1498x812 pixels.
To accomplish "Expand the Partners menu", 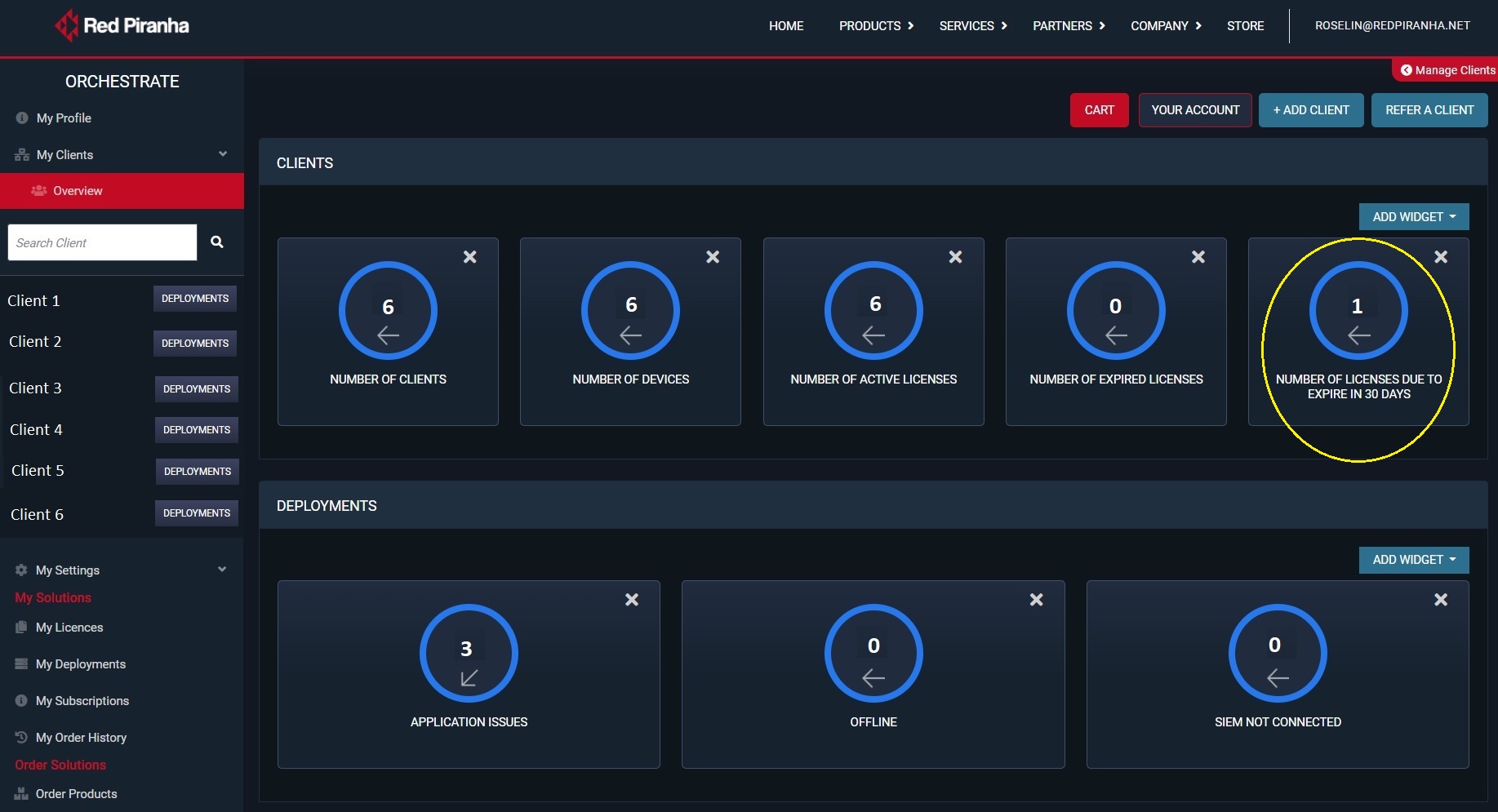I will click(1069, 26).
